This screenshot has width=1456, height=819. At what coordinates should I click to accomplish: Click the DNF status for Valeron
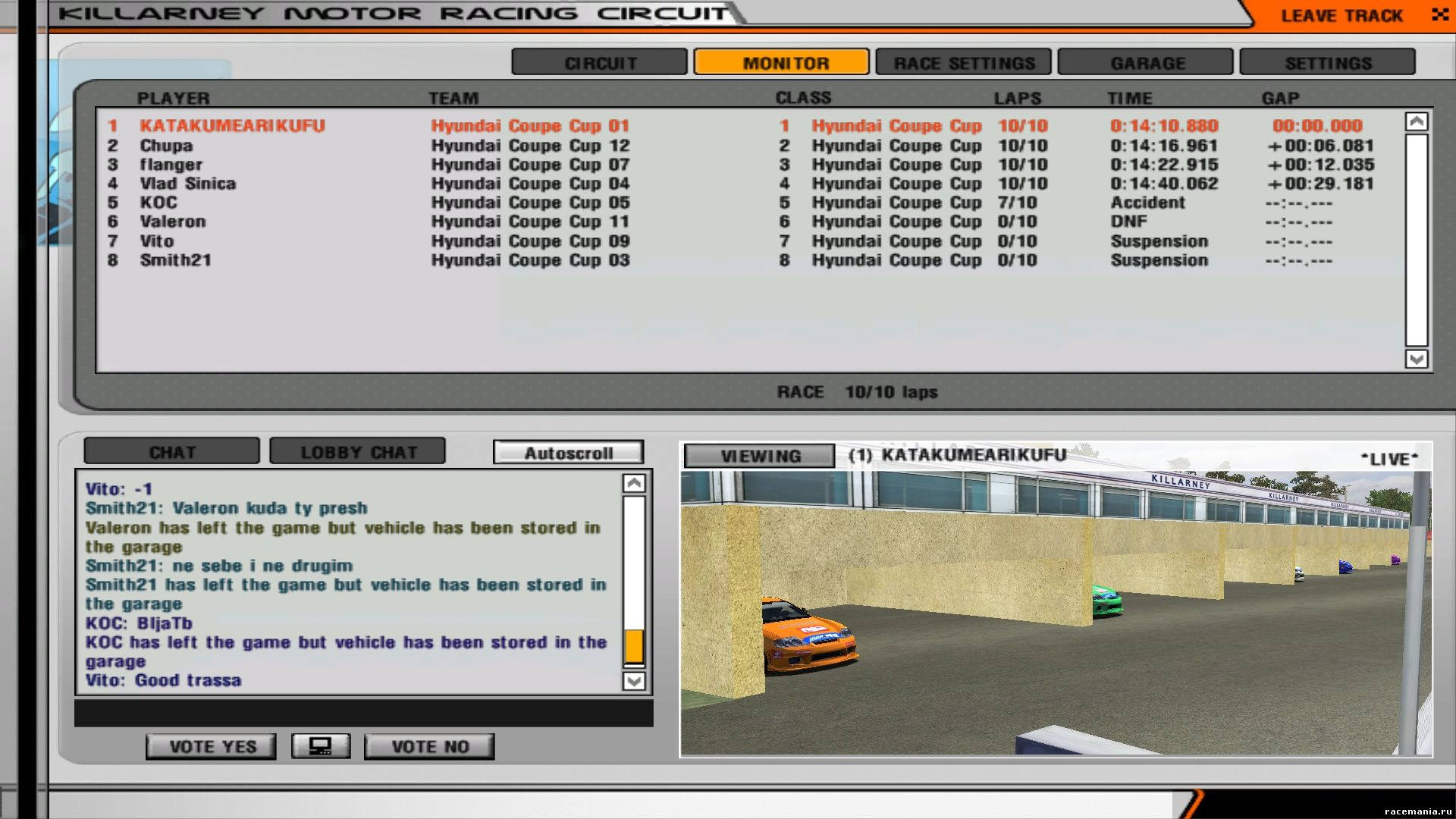pos(1128,221)
